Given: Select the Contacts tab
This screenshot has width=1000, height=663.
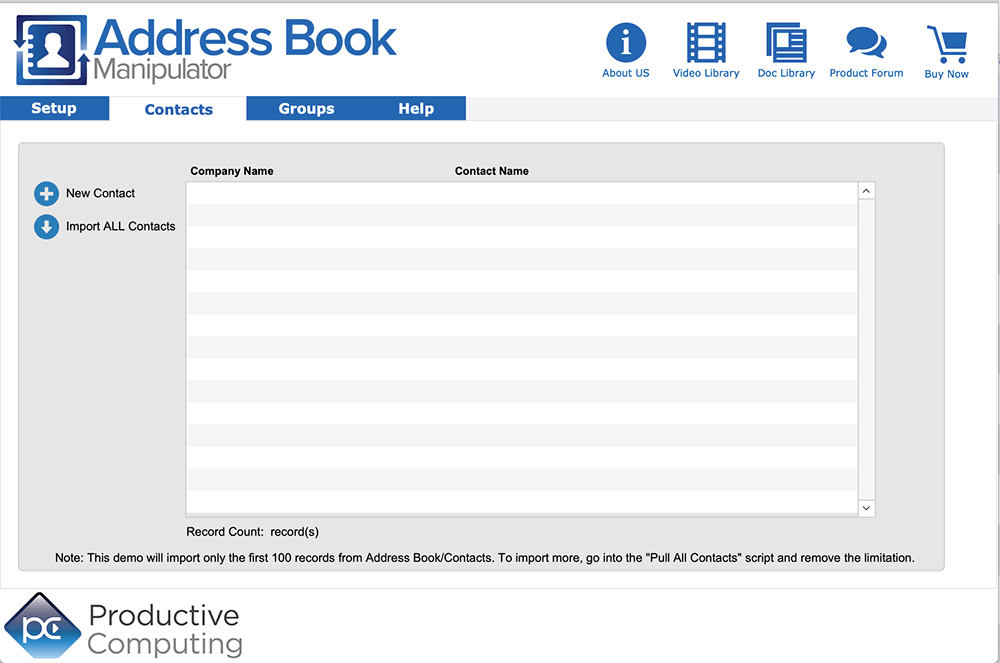Looking at the screenshot, I should pos(178,108).
